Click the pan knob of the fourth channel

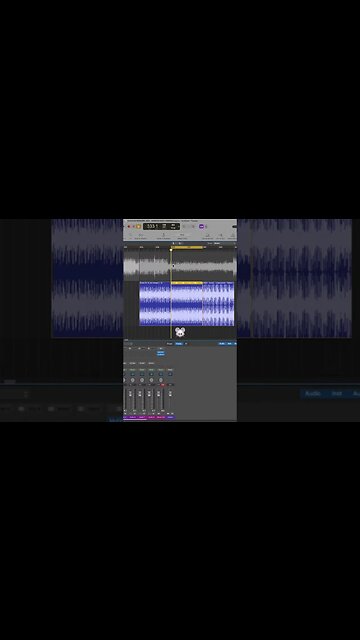point(161,380)
